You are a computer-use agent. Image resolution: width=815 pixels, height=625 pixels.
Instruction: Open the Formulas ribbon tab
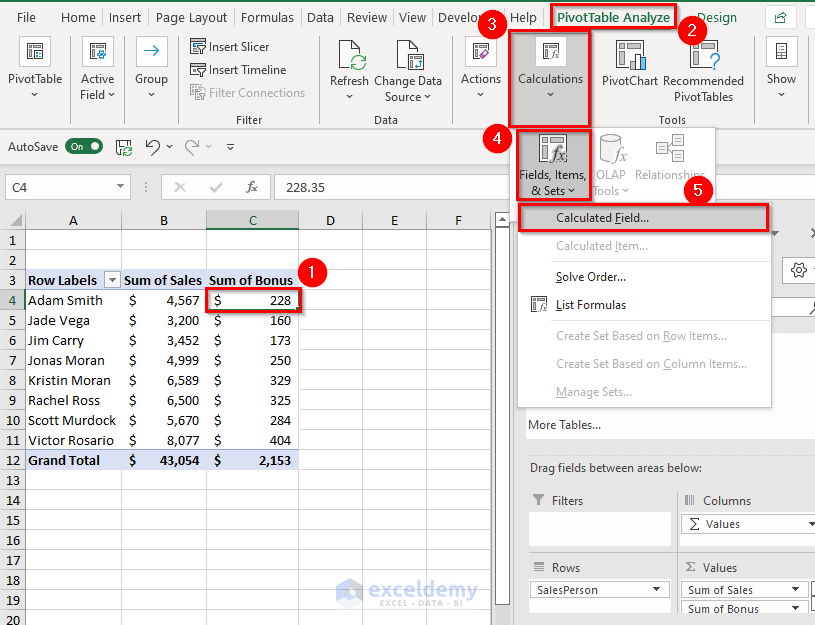click(x=267, y=16)
